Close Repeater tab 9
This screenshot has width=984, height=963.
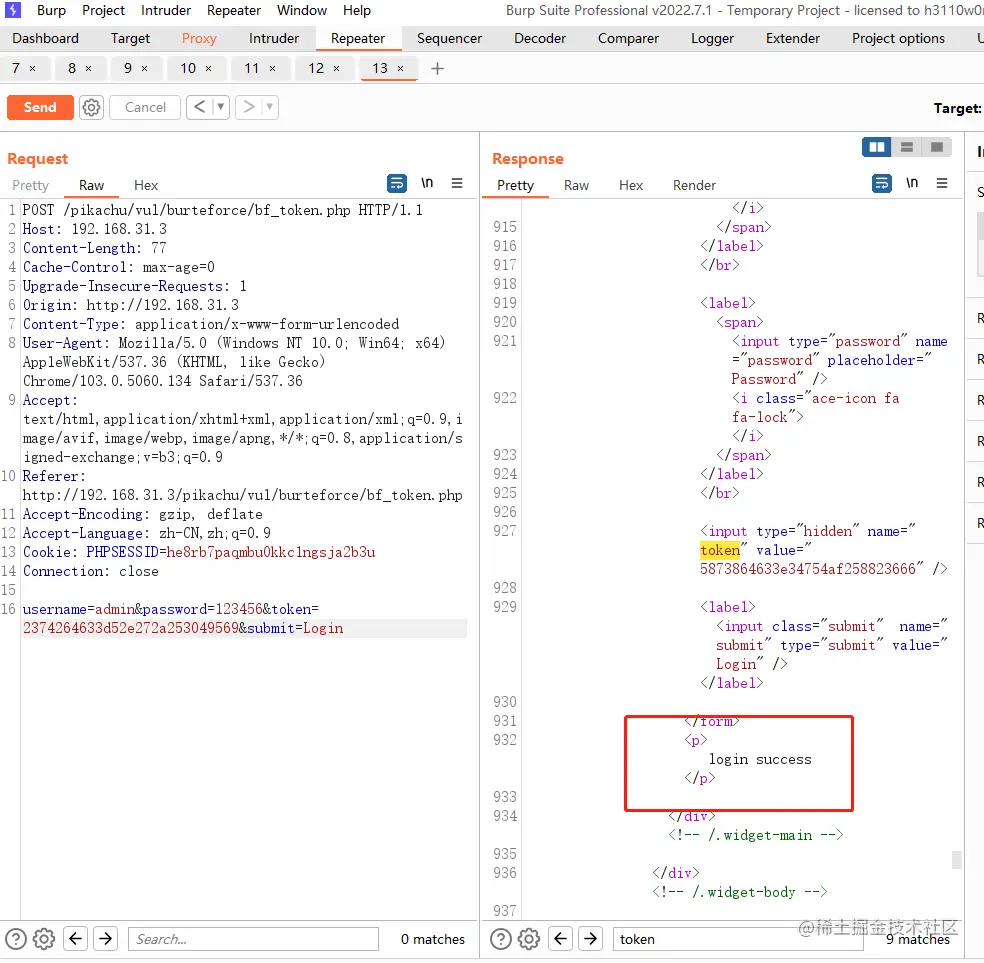[x=144, y=68]
